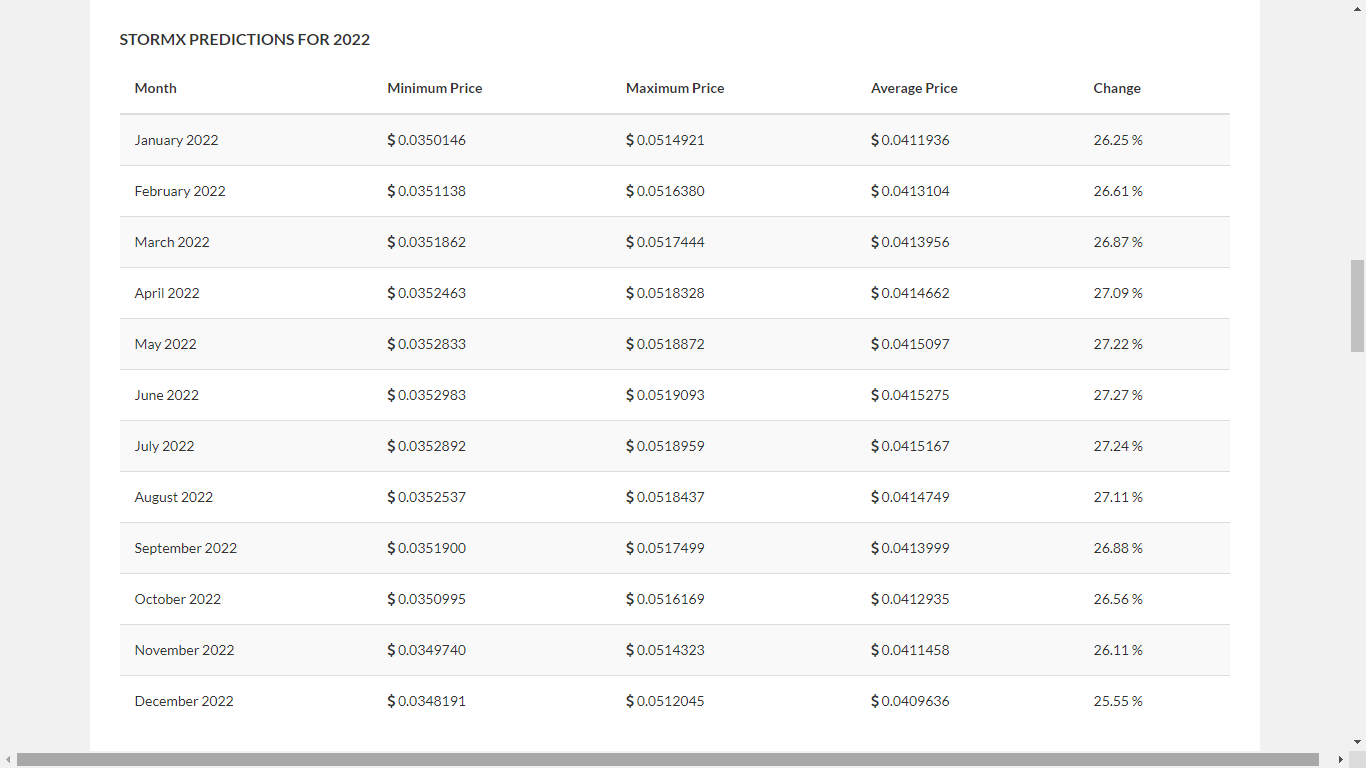
Task: Click the Change column header
Action: 1117,88
